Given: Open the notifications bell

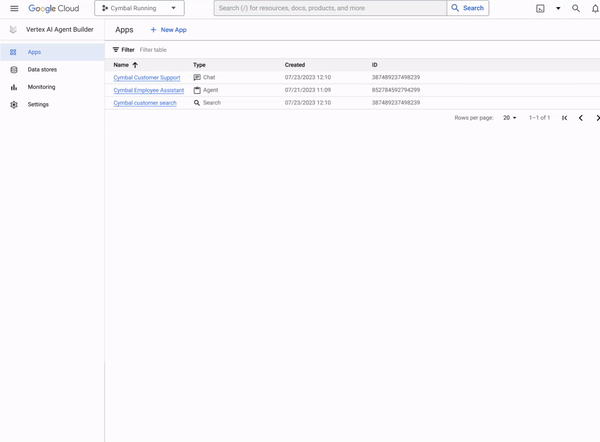Looking at the screenshot, I should click(595, 8).
